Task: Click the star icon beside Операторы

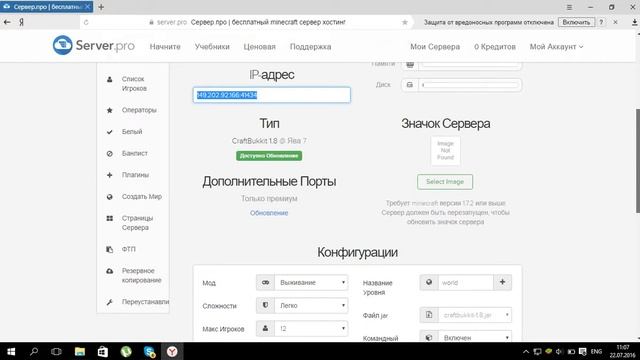Action: pyautogui.click(x=109, y=110)
